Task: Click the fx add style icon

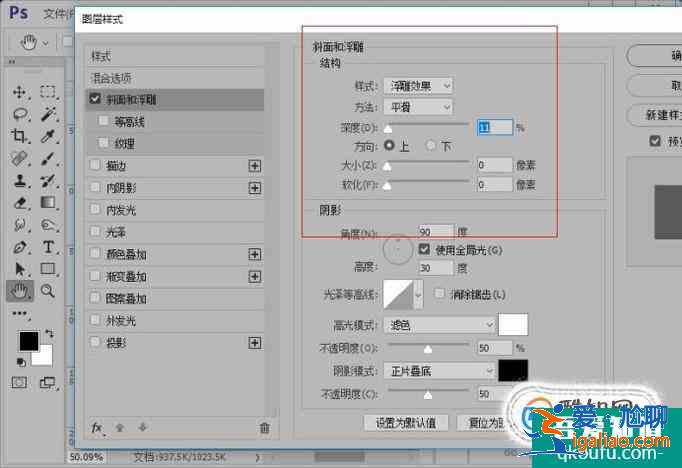Action: tap(97, 428)
